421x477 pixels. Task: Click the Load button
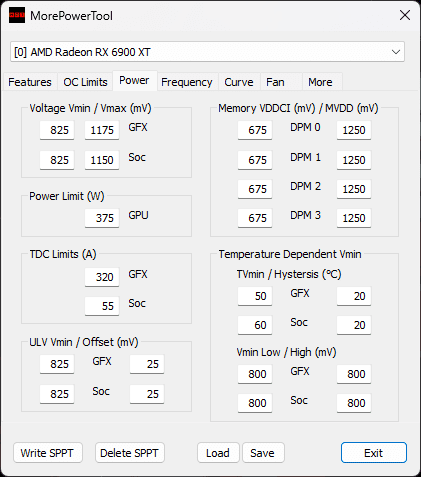218,453
